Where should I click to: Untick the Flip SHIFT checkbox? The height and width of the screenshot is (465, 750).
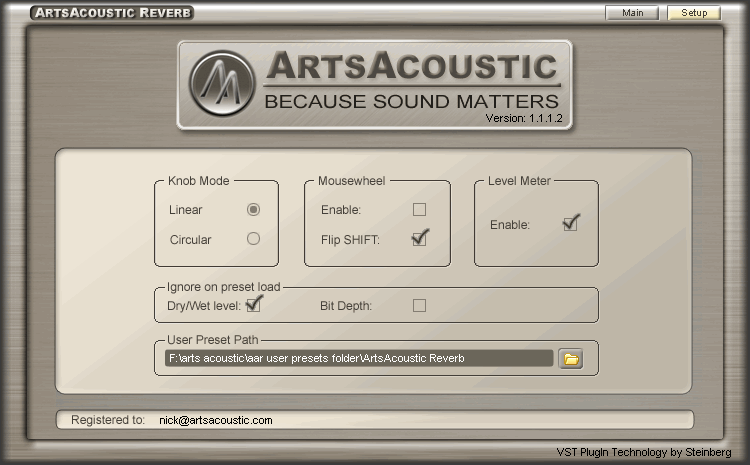(419, 239)
